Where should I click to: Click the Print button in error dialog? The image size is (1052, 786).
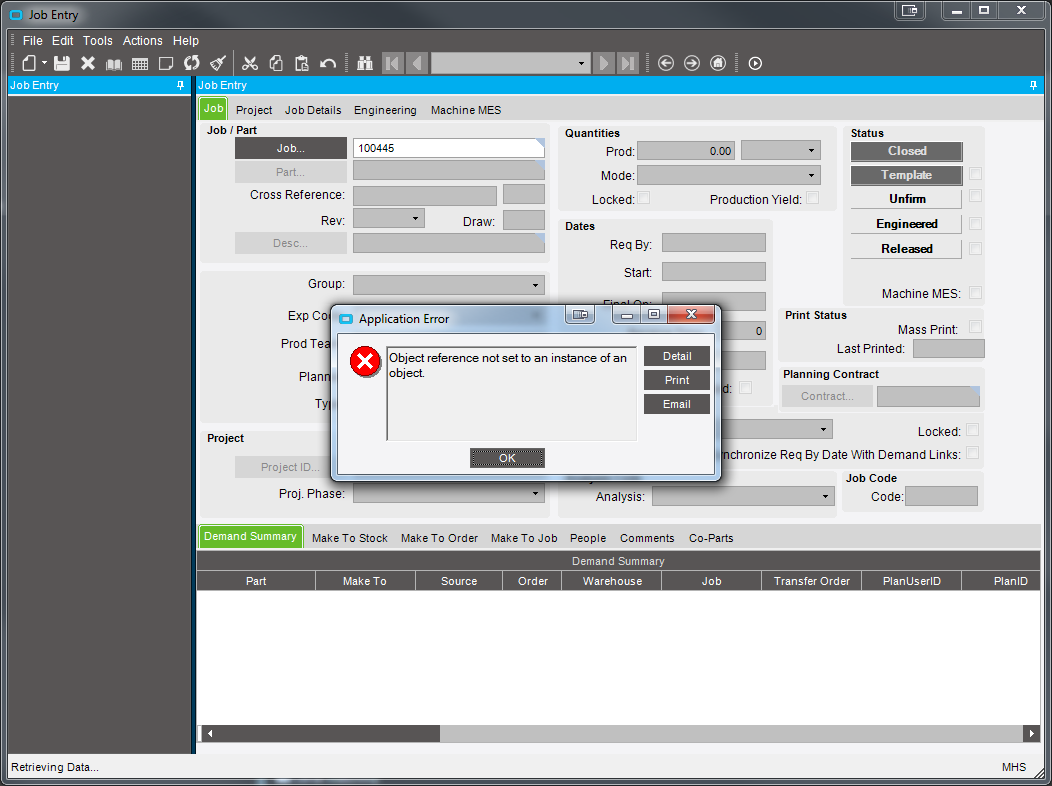click(677, 380)
